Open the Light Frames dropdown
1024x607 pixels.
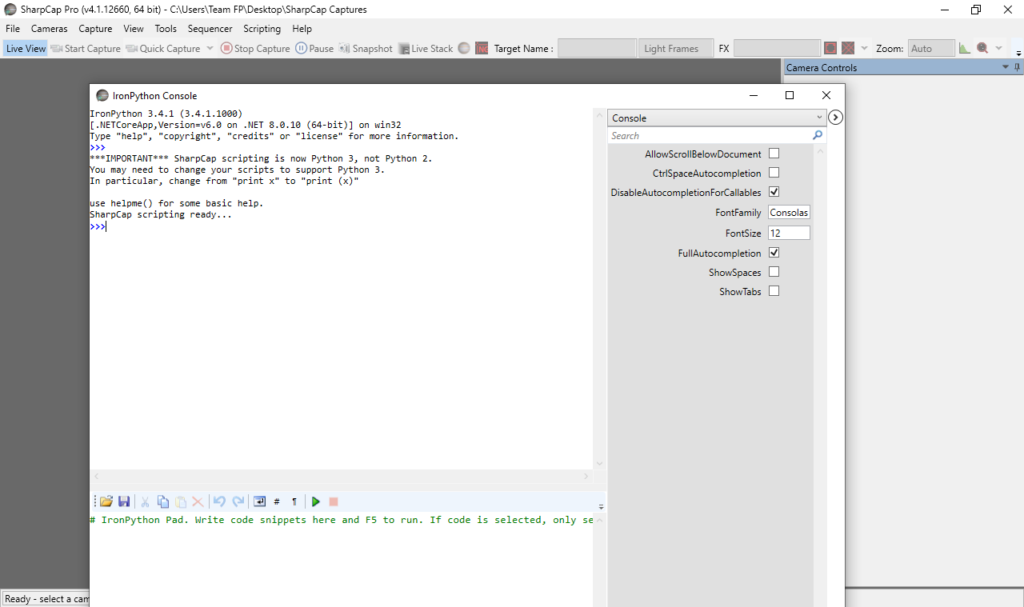click(675, 48)
